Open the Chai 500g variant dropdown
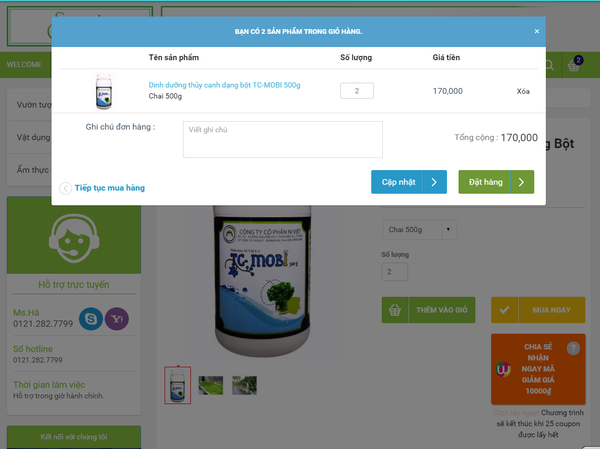Screen dimensions: 600x449 (419, 229)
